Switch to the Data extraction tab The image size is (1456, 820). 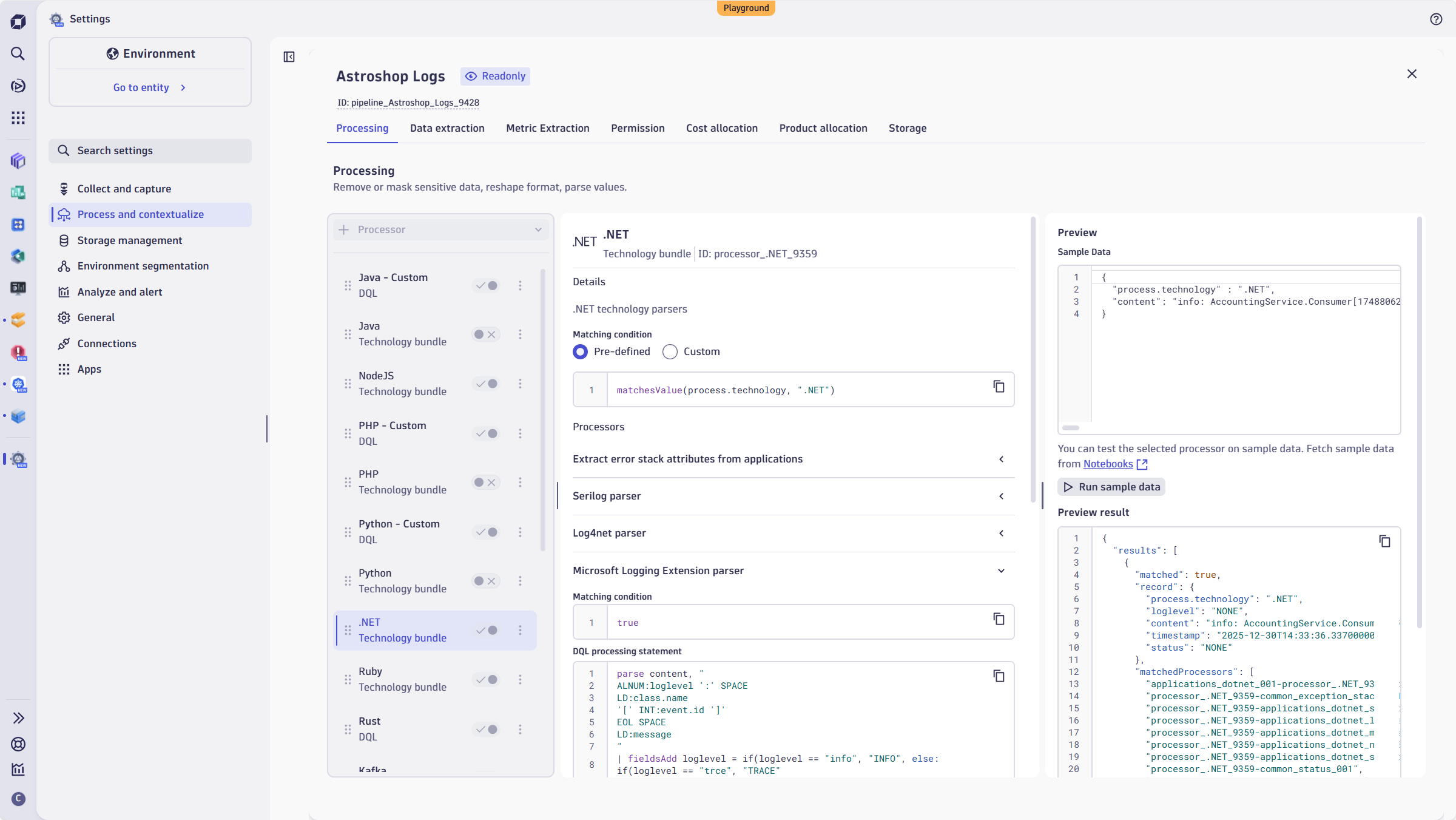point(447,128)
